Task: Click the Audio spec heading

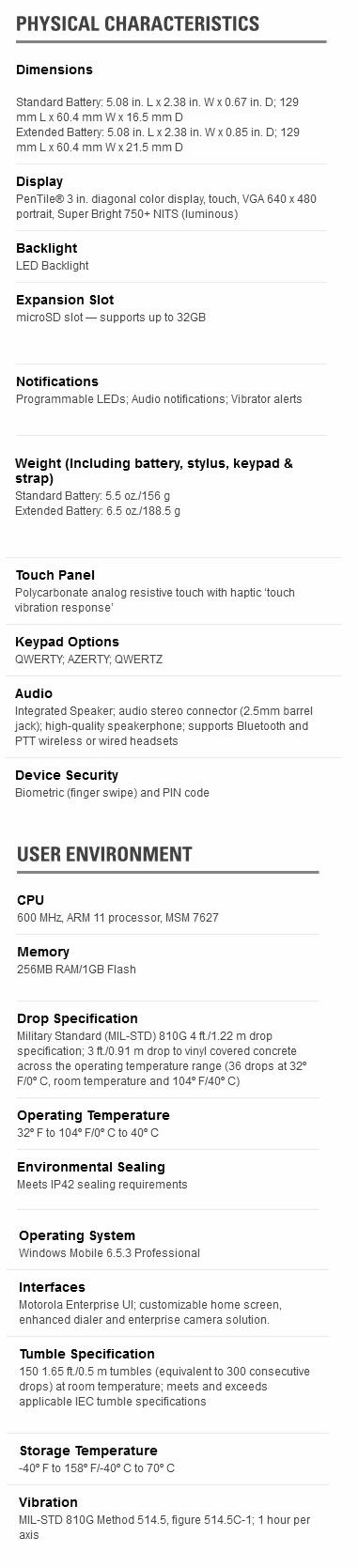Action: [34, 693]
